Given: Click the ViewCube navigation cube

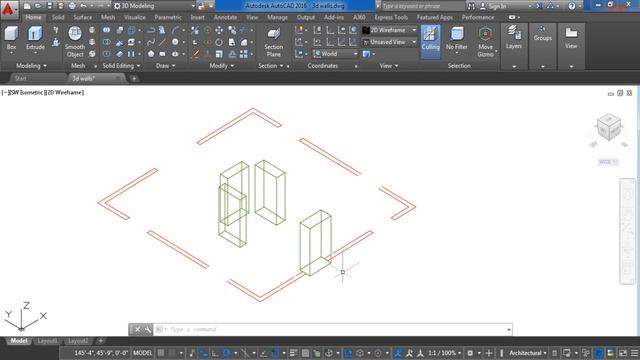Looking at the screenshot, I should pos(609,127).
